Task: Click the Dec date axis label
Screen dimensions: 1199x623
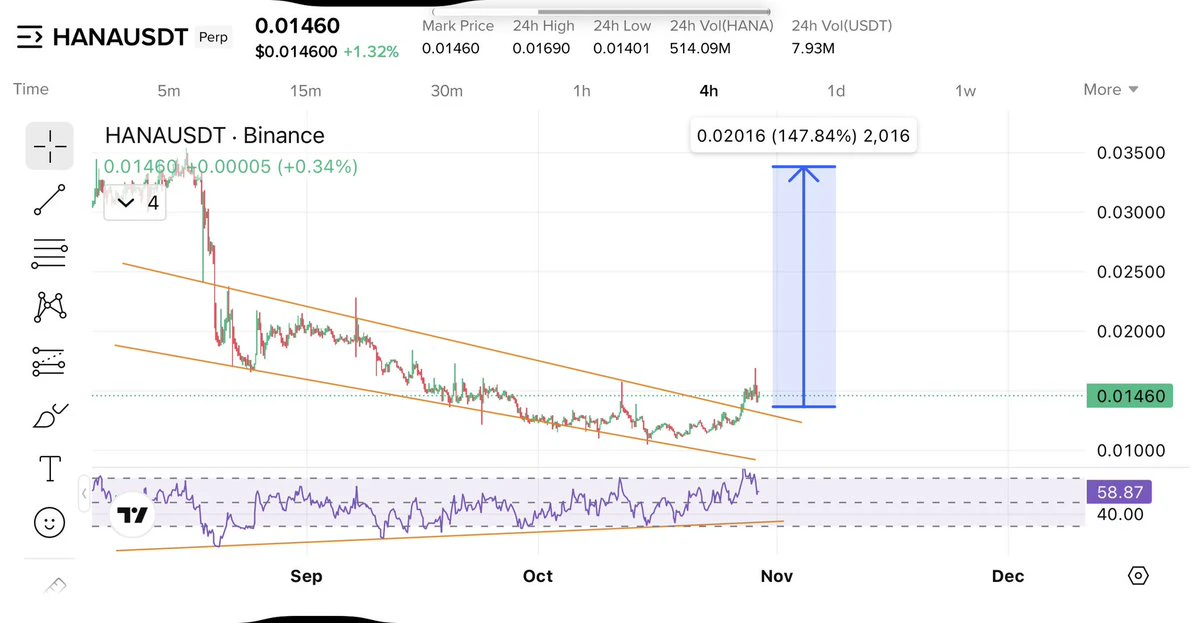Action: click(x=1008, y=576)
